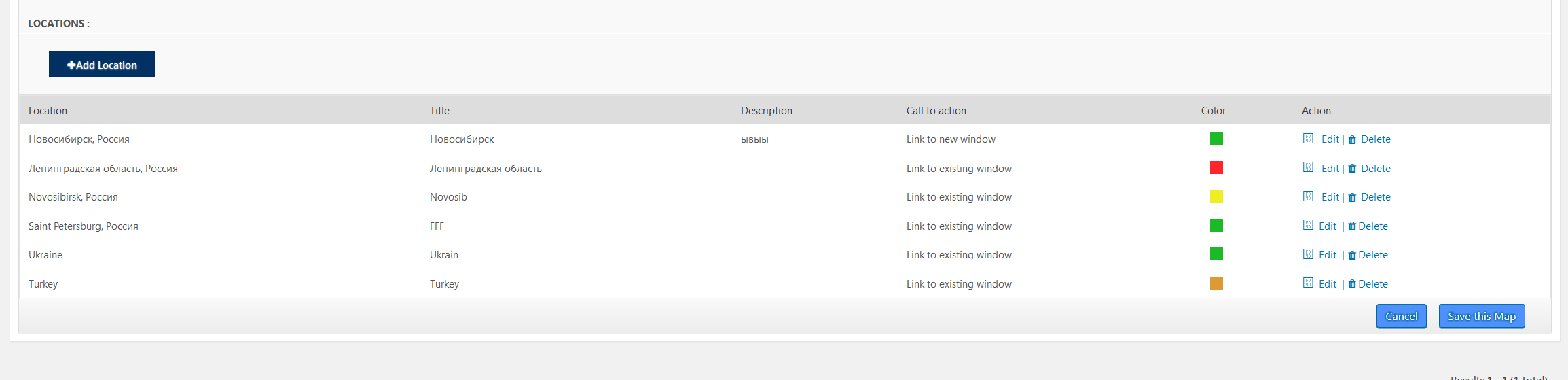
Task: Click edit icon for Новосибирск, Россия row
Action: (1308, 139)
